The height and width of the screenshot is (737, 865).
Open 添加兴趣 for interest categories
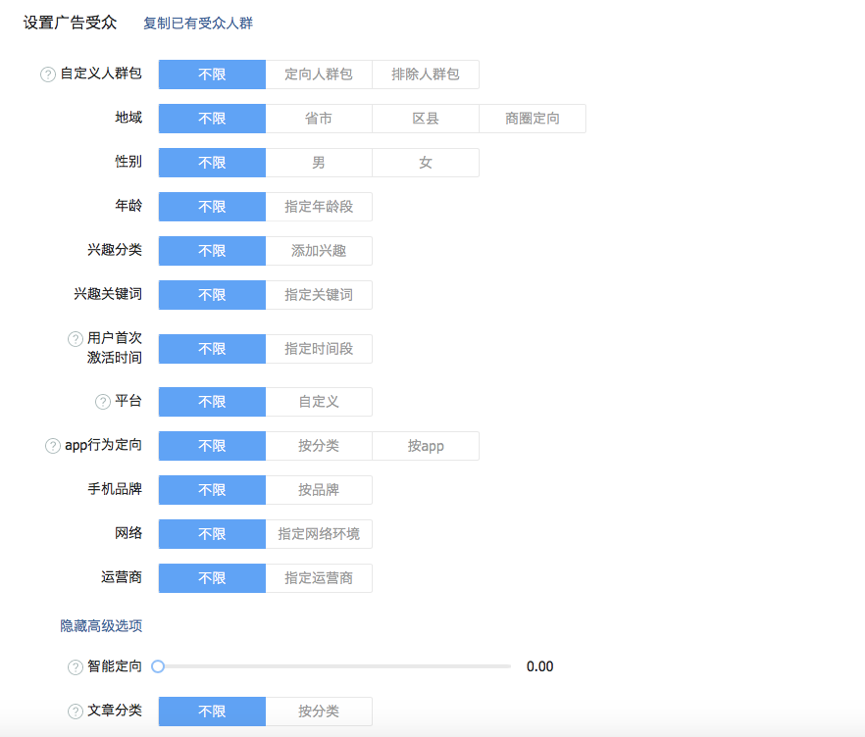(319, 251)
